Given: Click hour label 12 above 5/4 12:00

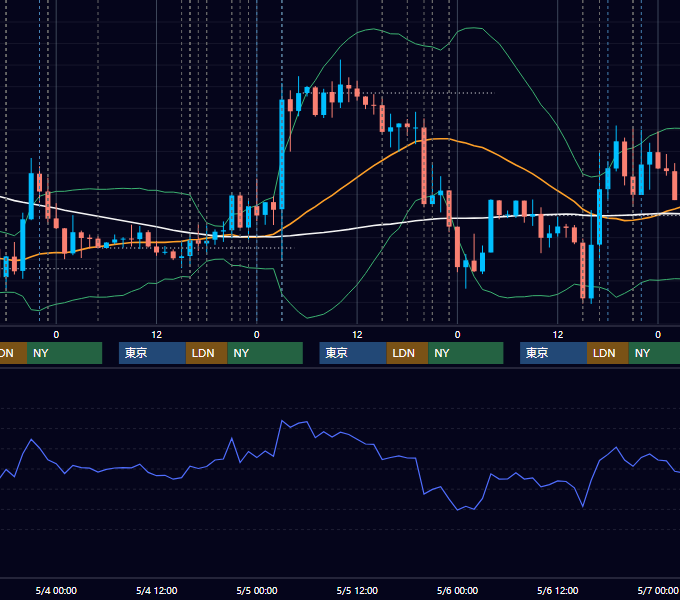Looking at the screenshot, I should tap(157, 335).
